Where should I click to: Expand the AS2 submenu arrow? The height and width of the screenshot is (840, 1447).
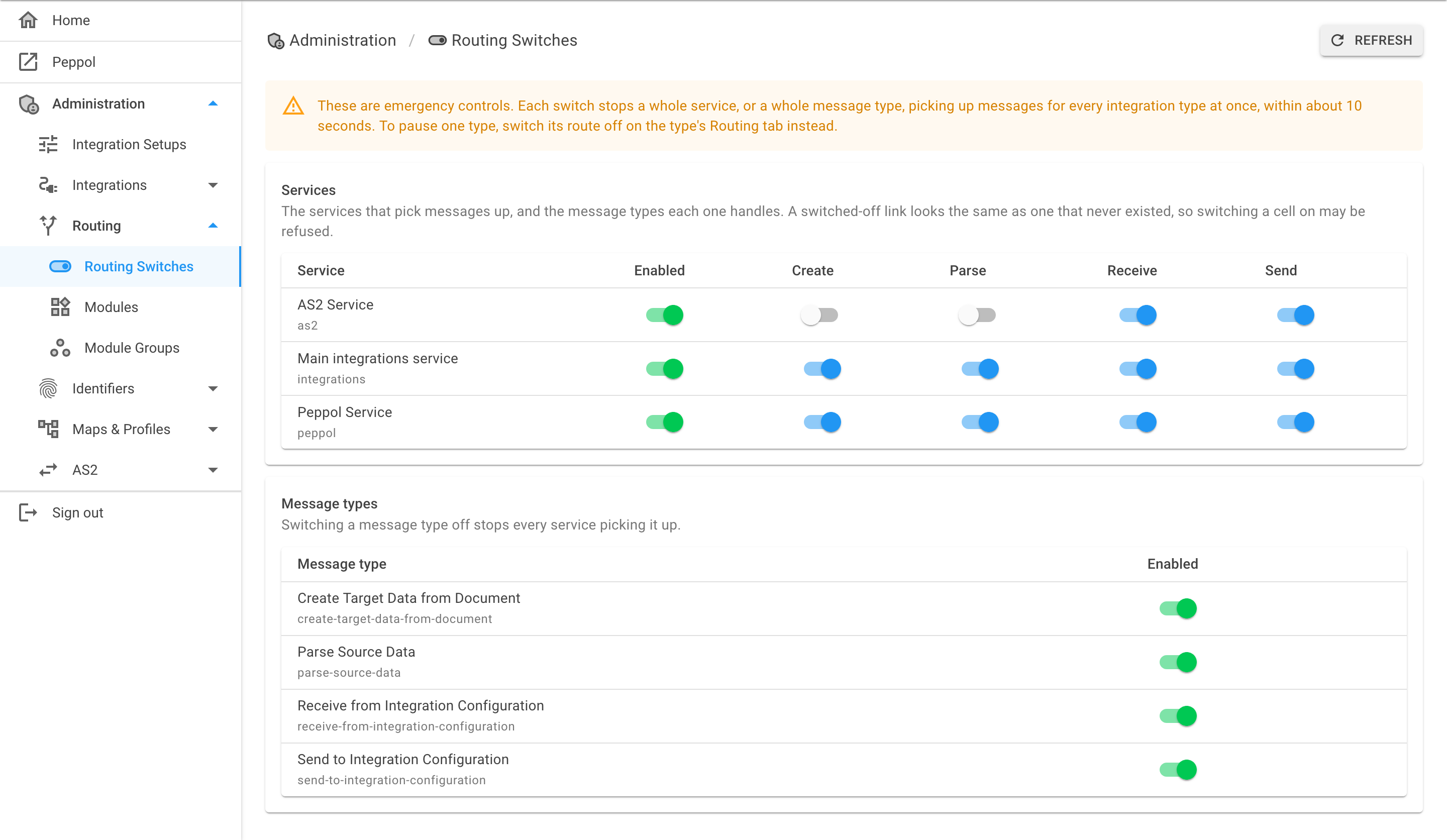tap(213, 470)
